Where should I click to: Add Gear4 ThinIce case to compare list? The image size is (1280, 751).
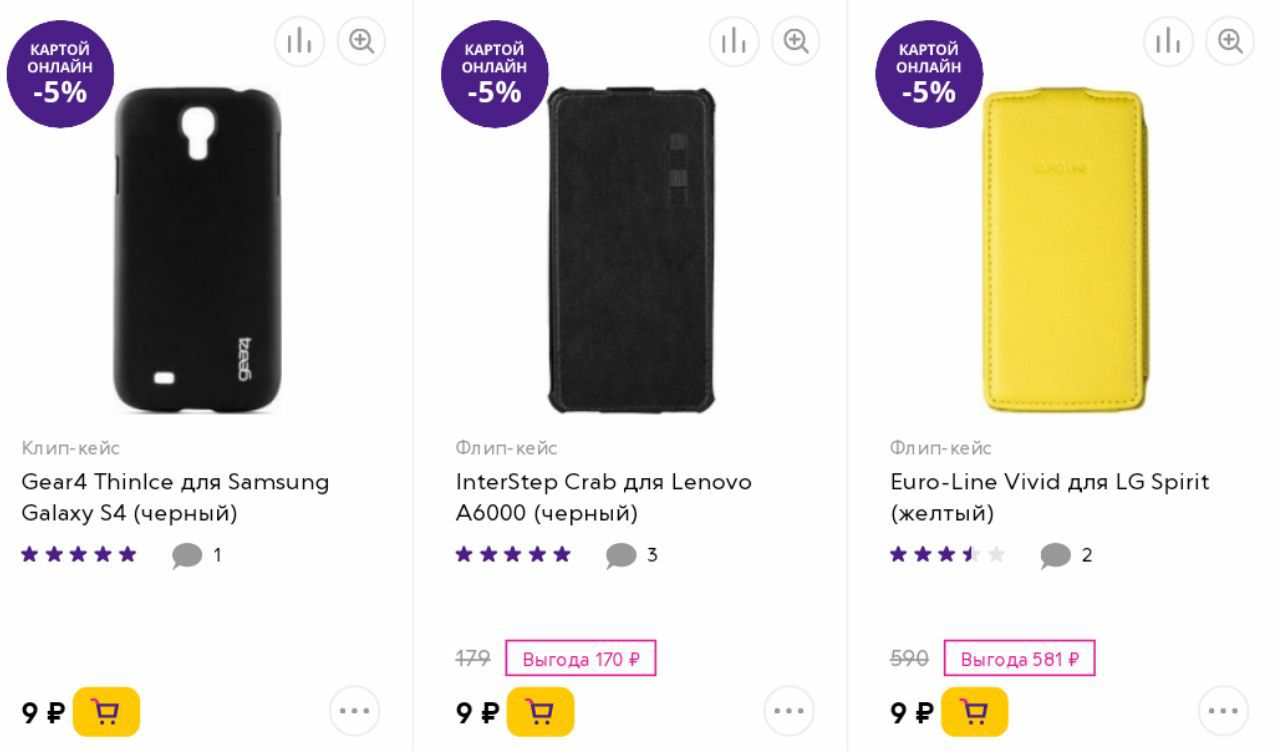299,41
